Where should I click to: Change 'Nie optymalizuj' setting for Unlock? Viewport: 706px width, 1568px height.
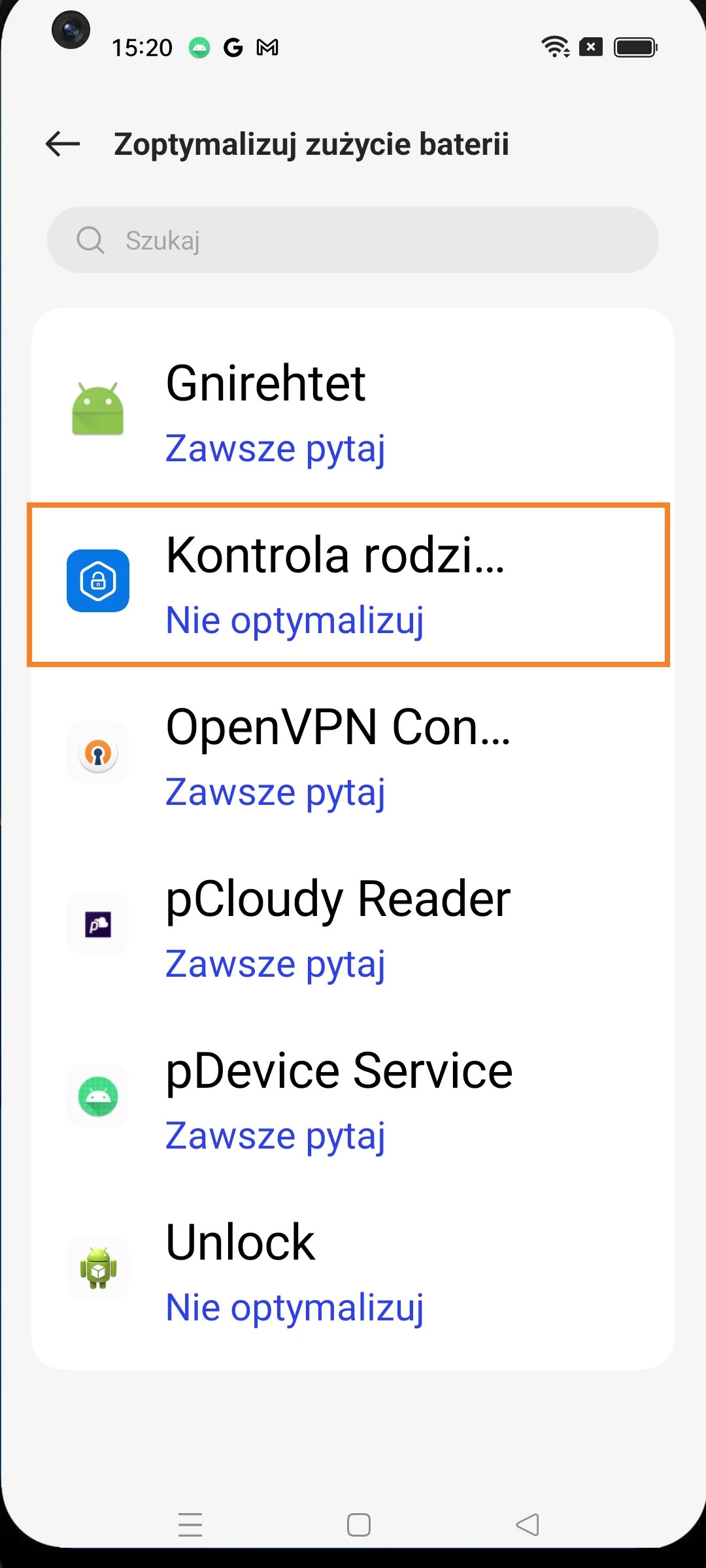[295, 1308]
